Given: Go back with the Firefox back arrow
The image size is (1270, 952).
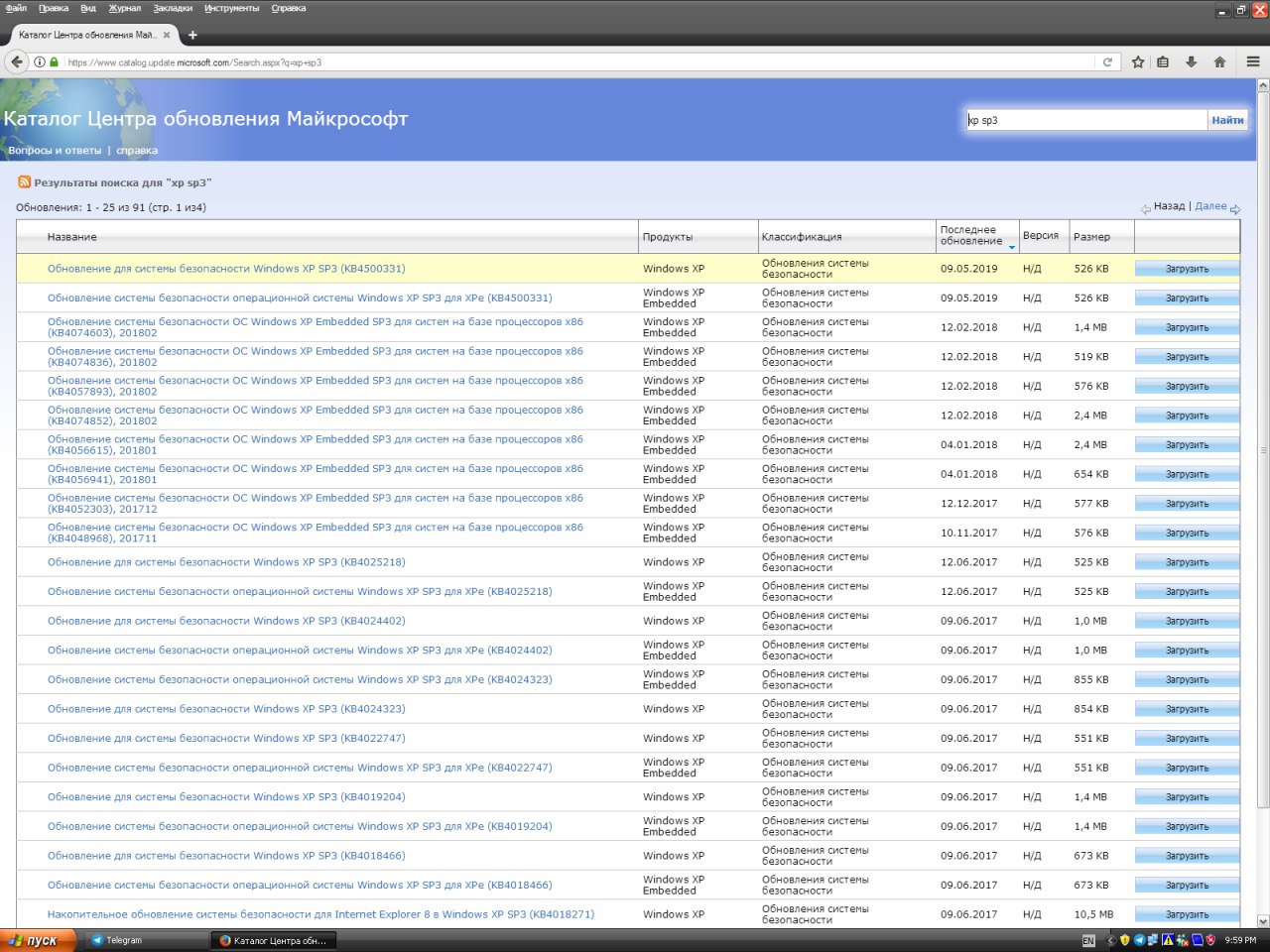Looking at the screenshot, I should click(x=17, y=61).
